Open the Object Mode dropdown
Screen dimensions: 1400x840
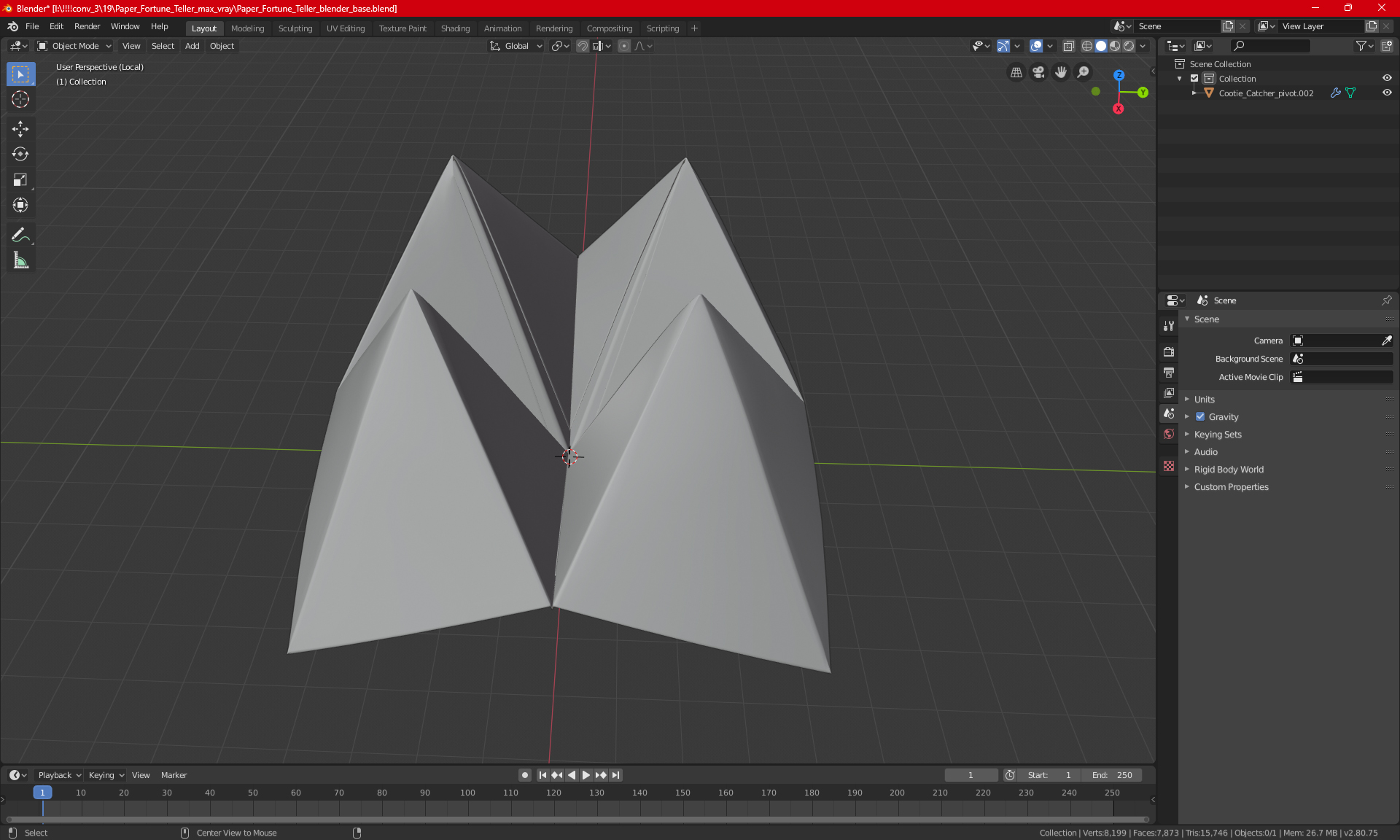74,46
